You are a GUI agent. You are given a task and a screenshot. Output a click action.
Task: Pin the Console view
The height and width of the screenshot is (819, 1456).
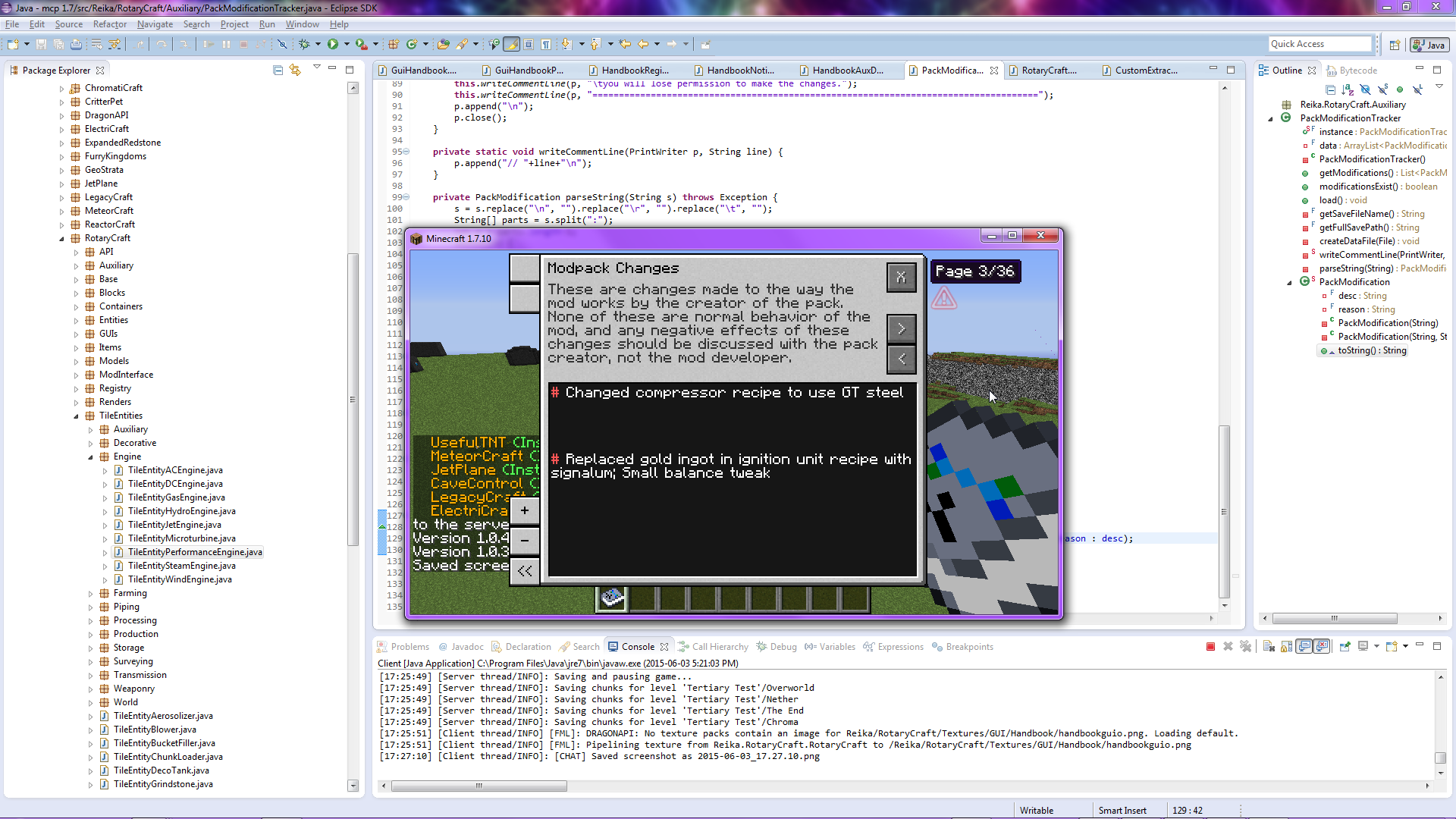[x=1345, y=647]
